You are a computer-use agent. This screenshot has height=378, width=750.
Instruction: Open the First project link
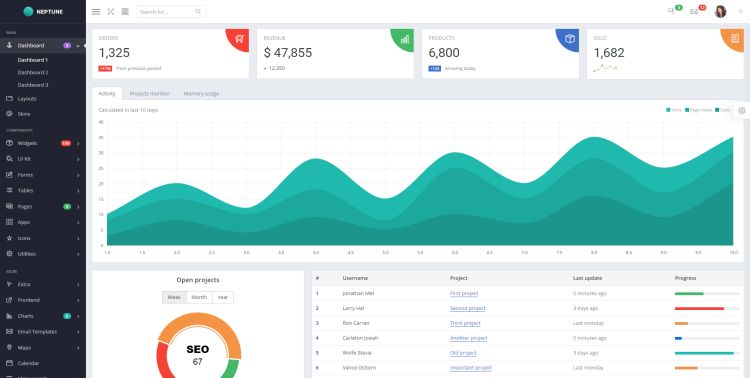pos(464,293)
